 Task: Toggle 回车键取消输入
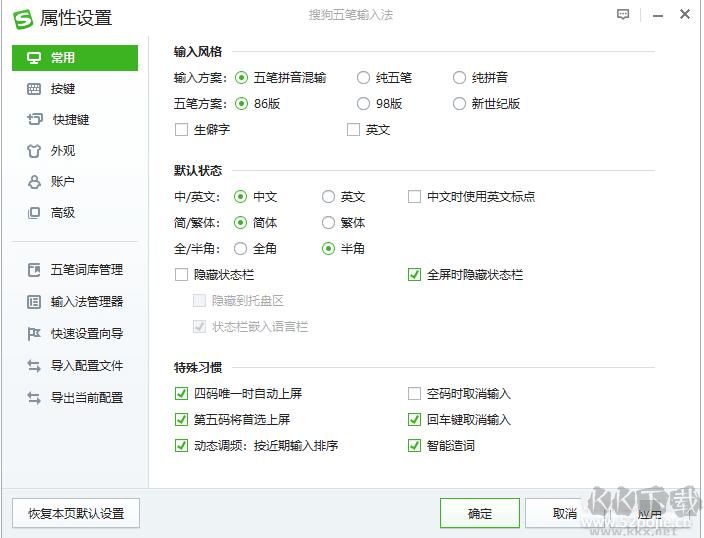tap(414, 420)
